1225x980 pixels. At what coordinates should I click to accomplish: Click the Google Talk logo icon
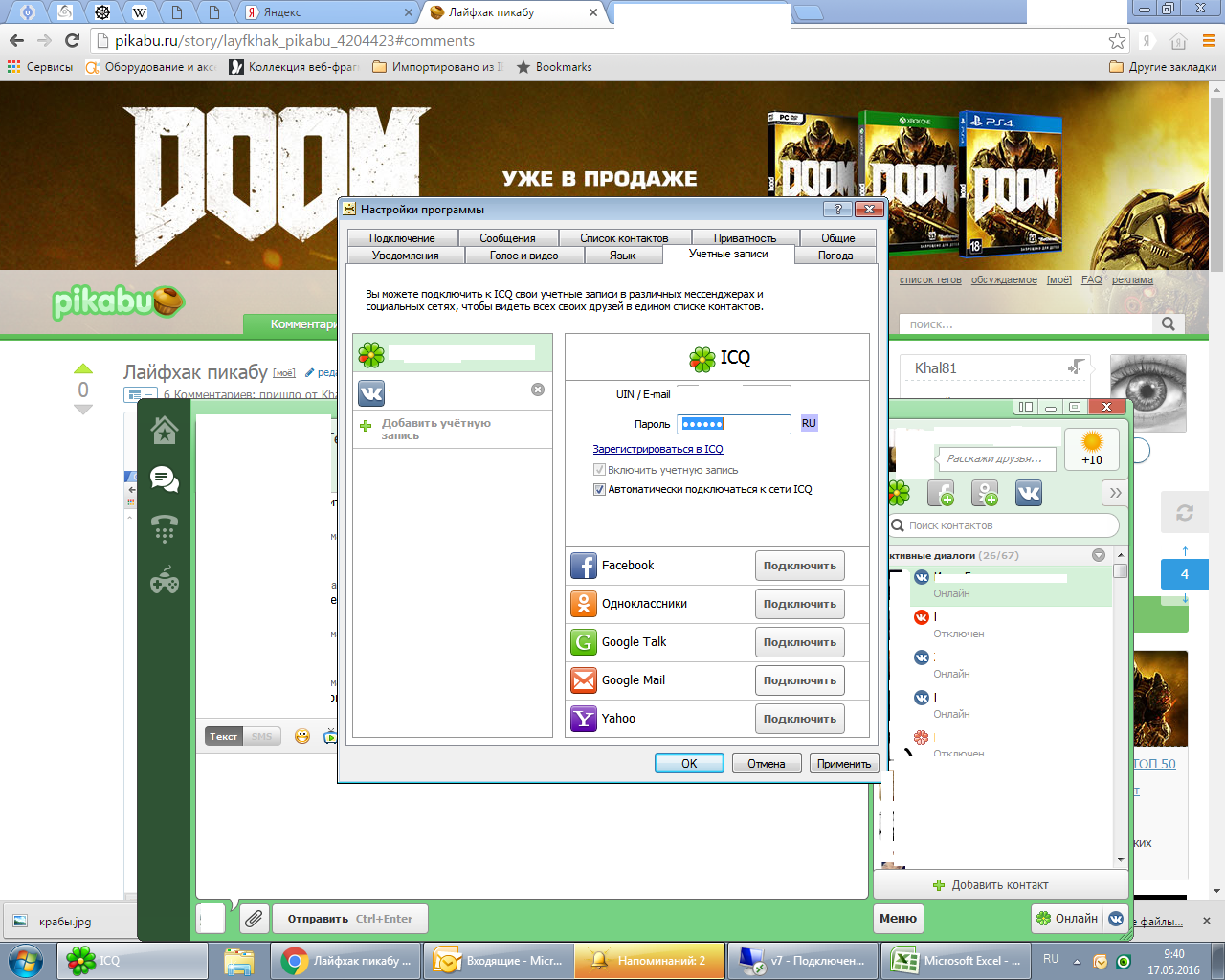click(x=584, y=642)
